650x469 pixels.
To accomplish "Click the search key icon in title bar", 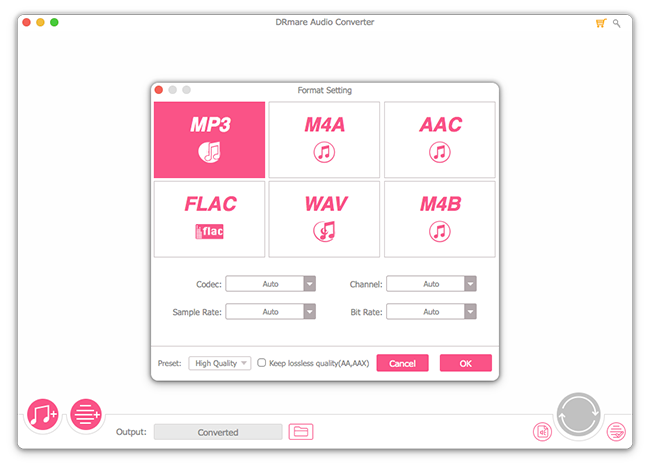I will tap(617, 22).
